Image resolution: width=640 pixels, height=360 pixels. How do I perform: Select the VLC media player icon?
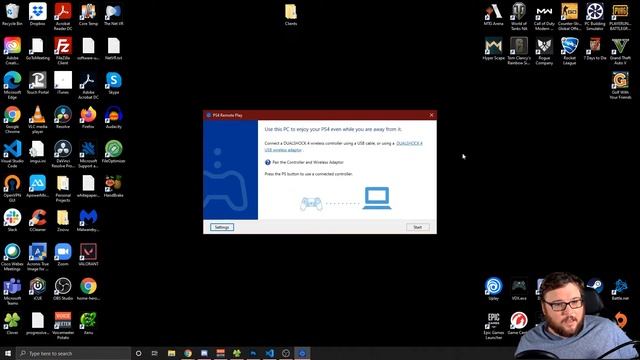click(x=38, y=120)
